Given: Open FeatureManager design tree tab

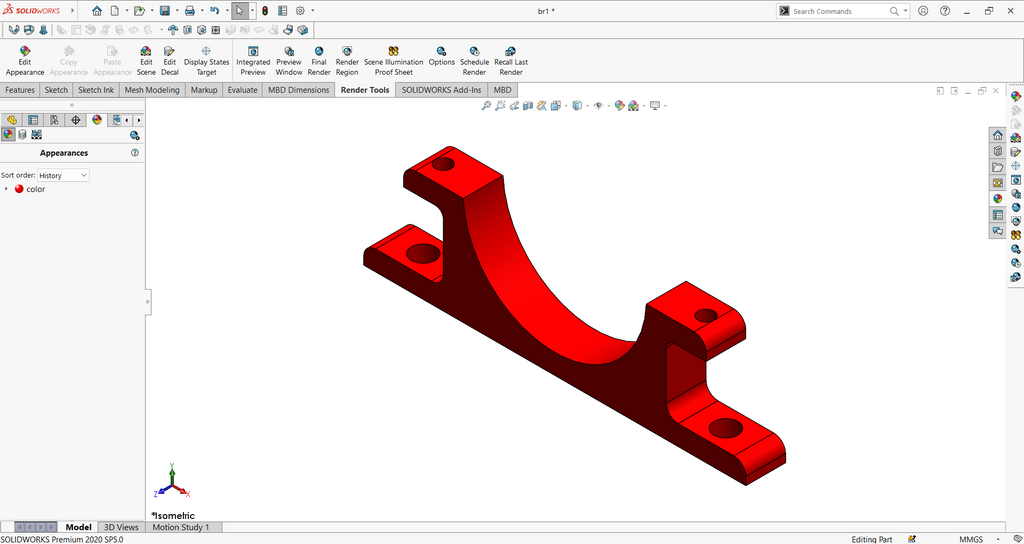Looking at the screenshot, I should 12,120.
